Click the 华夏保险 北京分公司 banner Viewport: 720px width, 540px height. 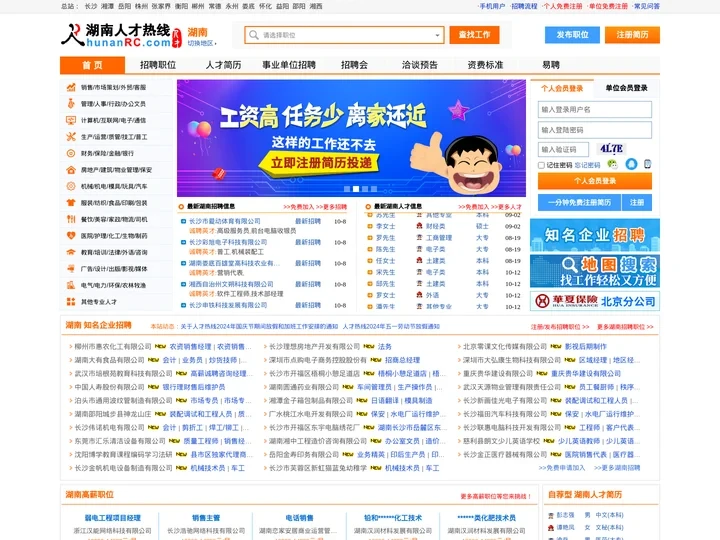[x=595, y=301]
